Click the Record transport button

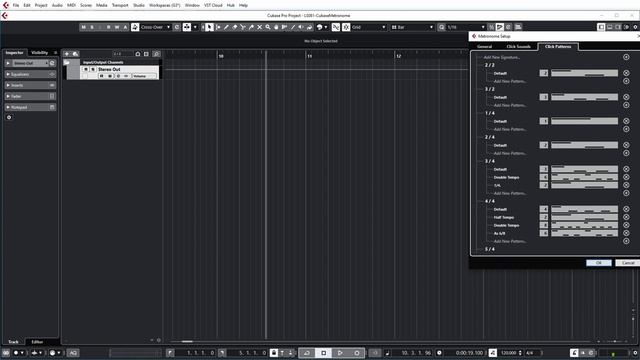tap(357, 353)
